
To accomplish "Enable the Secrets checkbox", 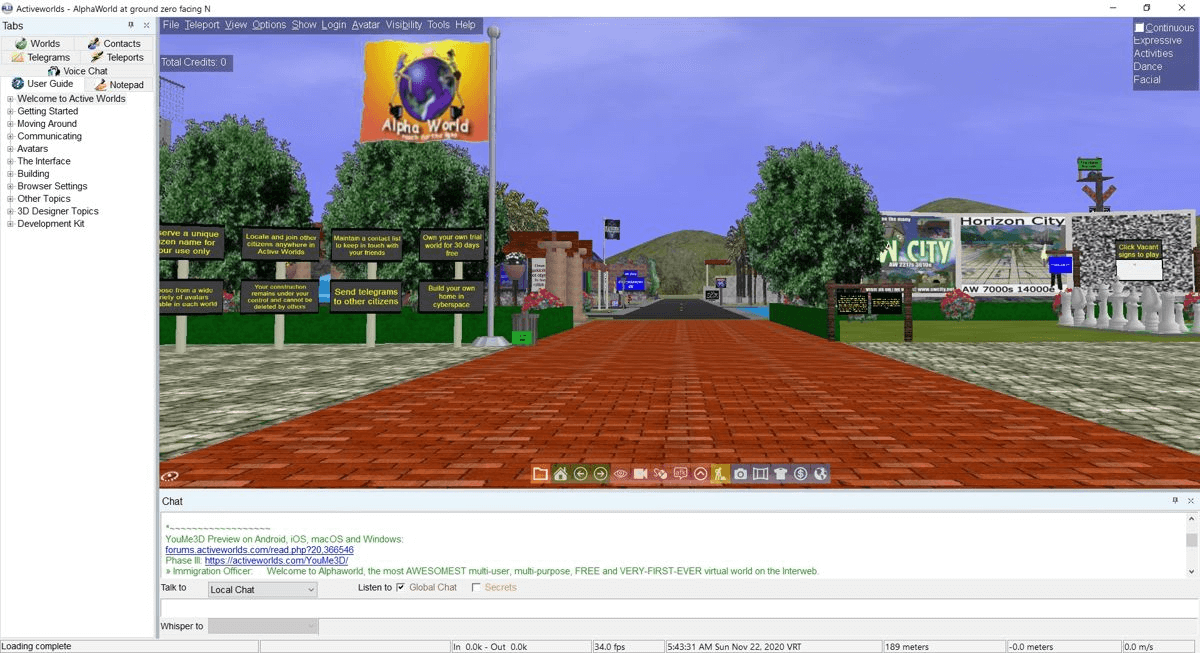I will click(475, 587).
